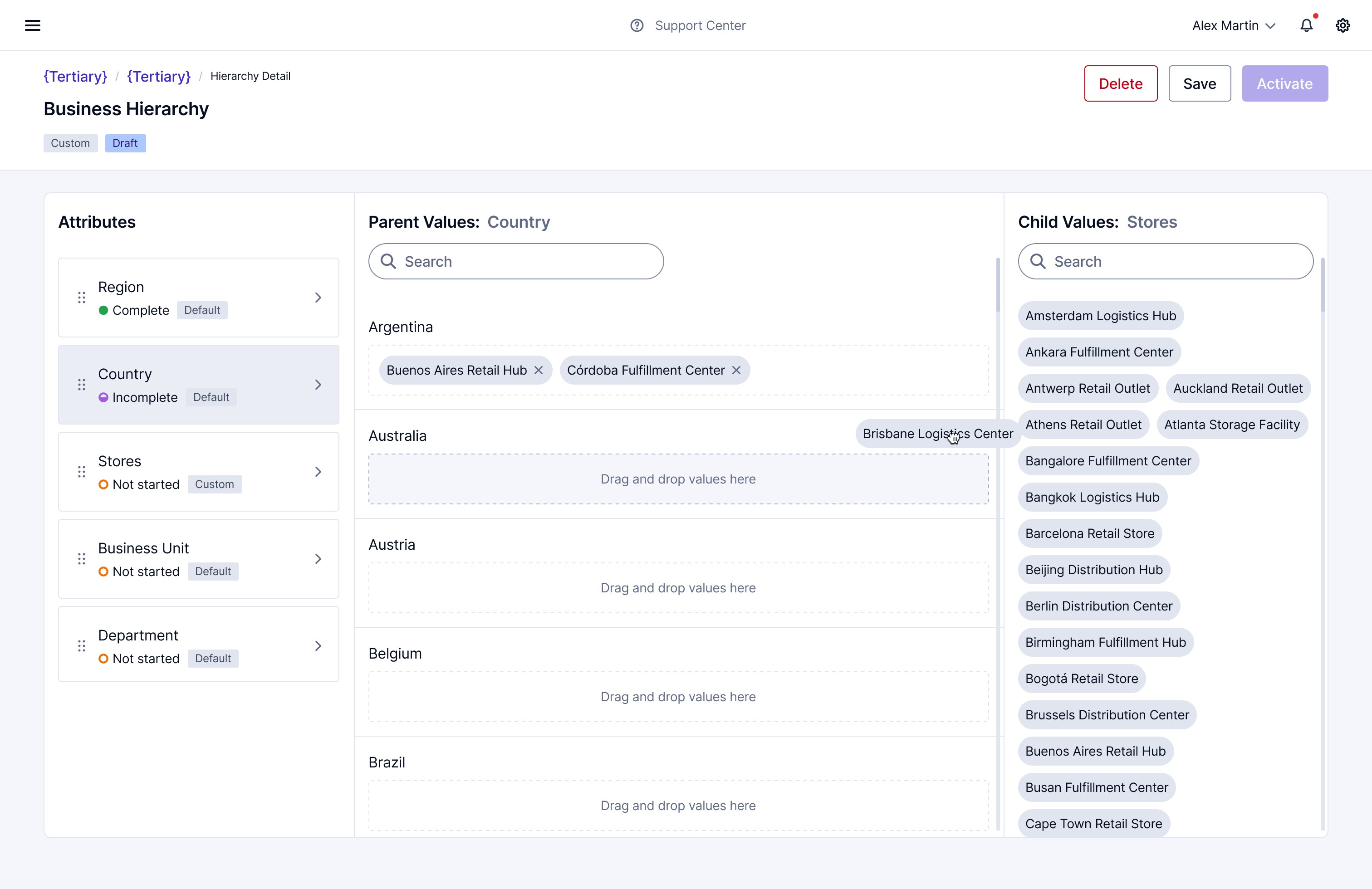Click the Save button

point(1199,83)
